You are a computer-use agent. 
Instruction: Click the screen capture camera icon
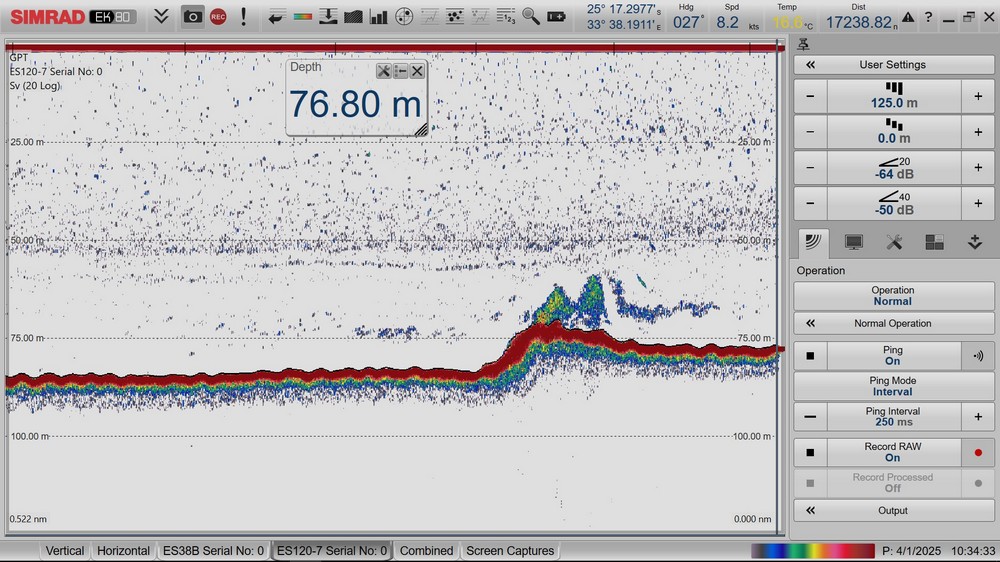pos(193,17)
